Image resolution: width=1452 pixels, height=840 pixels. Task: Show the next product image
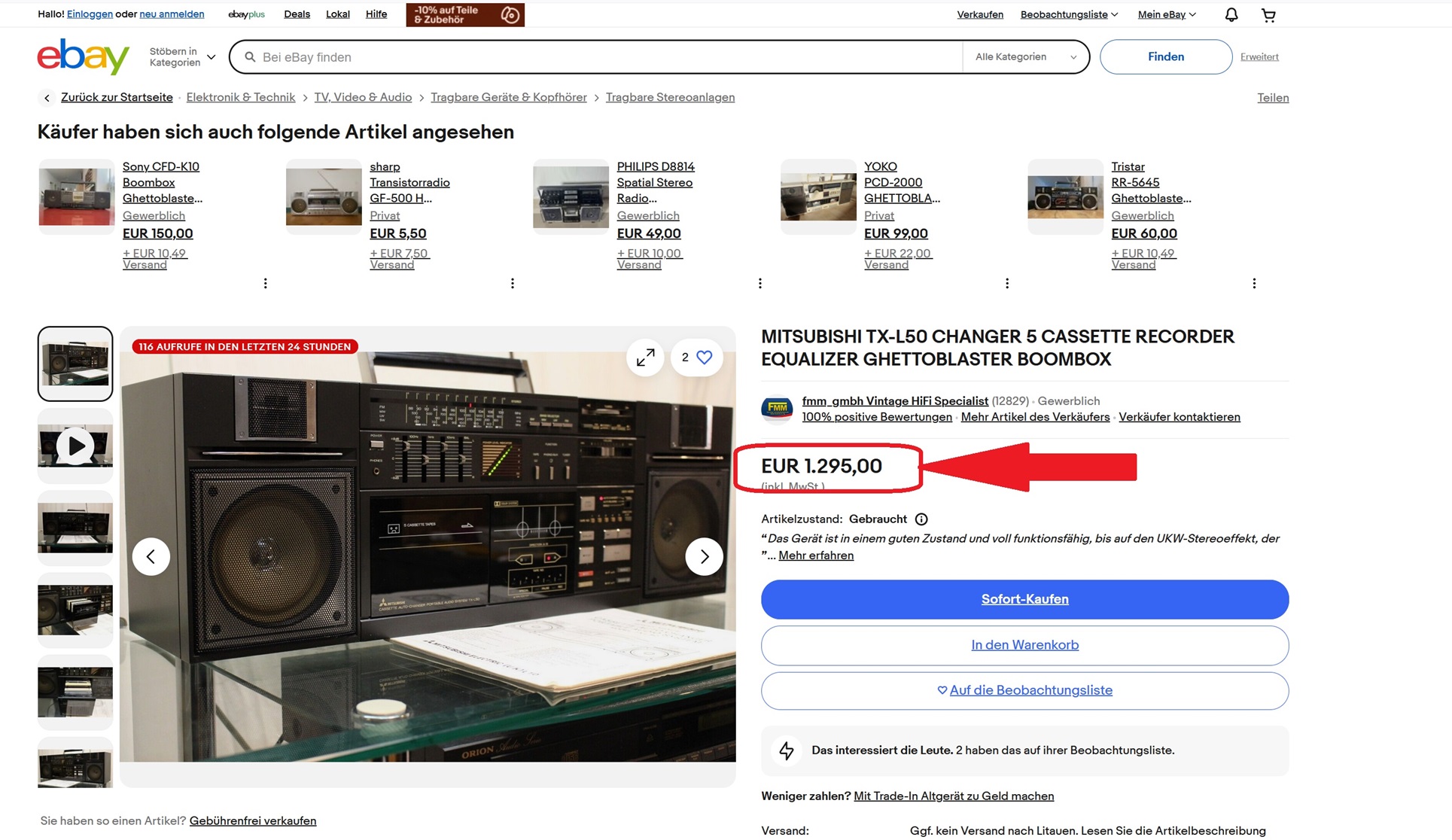[704, 556]
